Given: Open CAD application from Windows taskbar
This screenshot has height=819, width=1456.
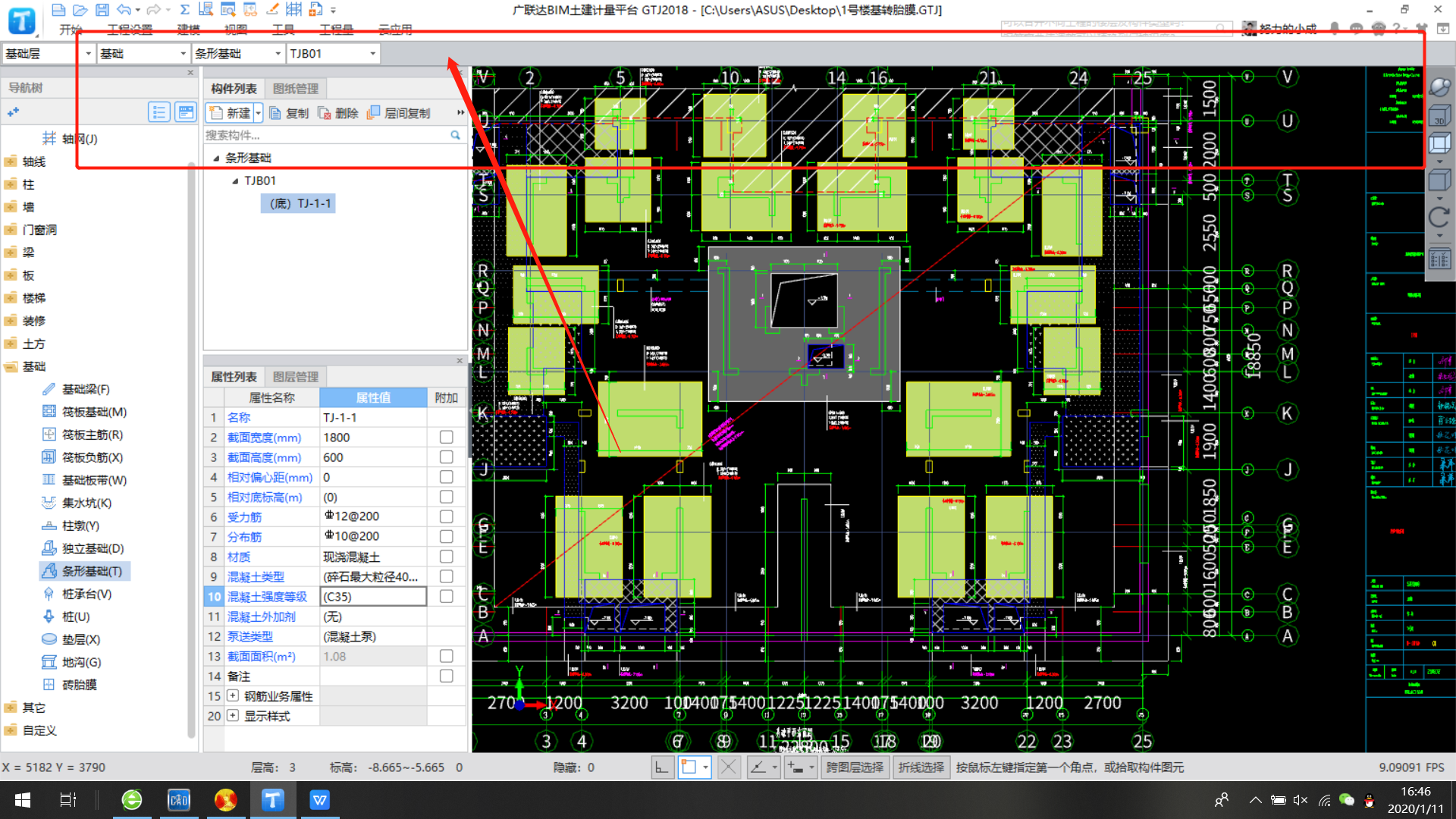Looking at the screenshot, I should 179,800.
